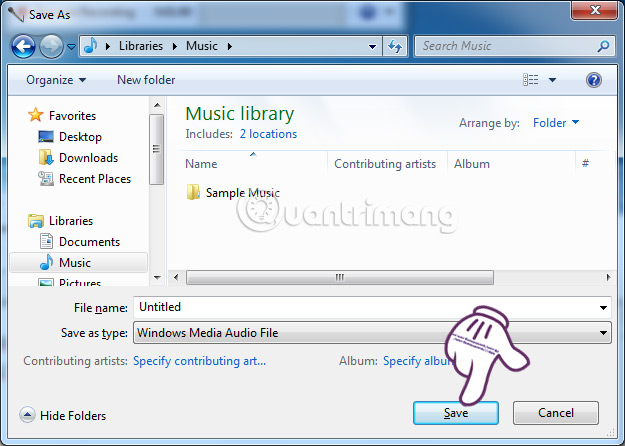Open the Pictures library

coord(80,282)
